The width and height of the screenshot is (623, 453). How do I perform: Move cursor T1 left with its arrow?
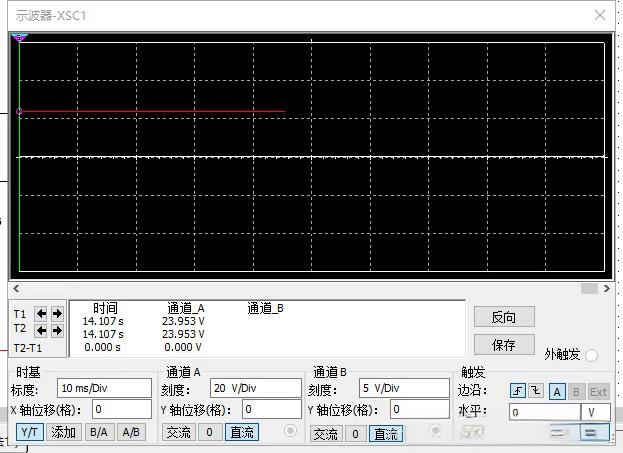point(41,314)
